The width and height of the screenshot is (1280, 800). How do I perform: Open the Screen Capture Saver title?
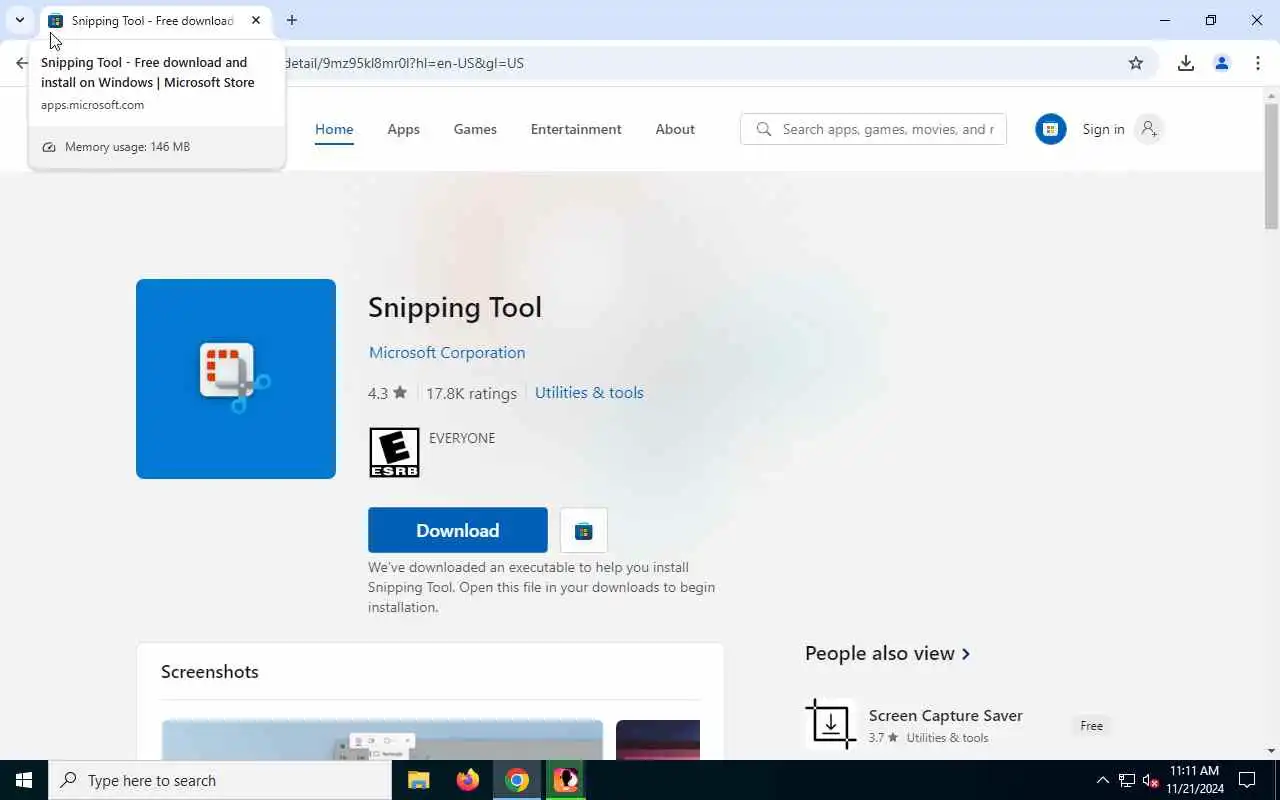click(x=946, y=715)
